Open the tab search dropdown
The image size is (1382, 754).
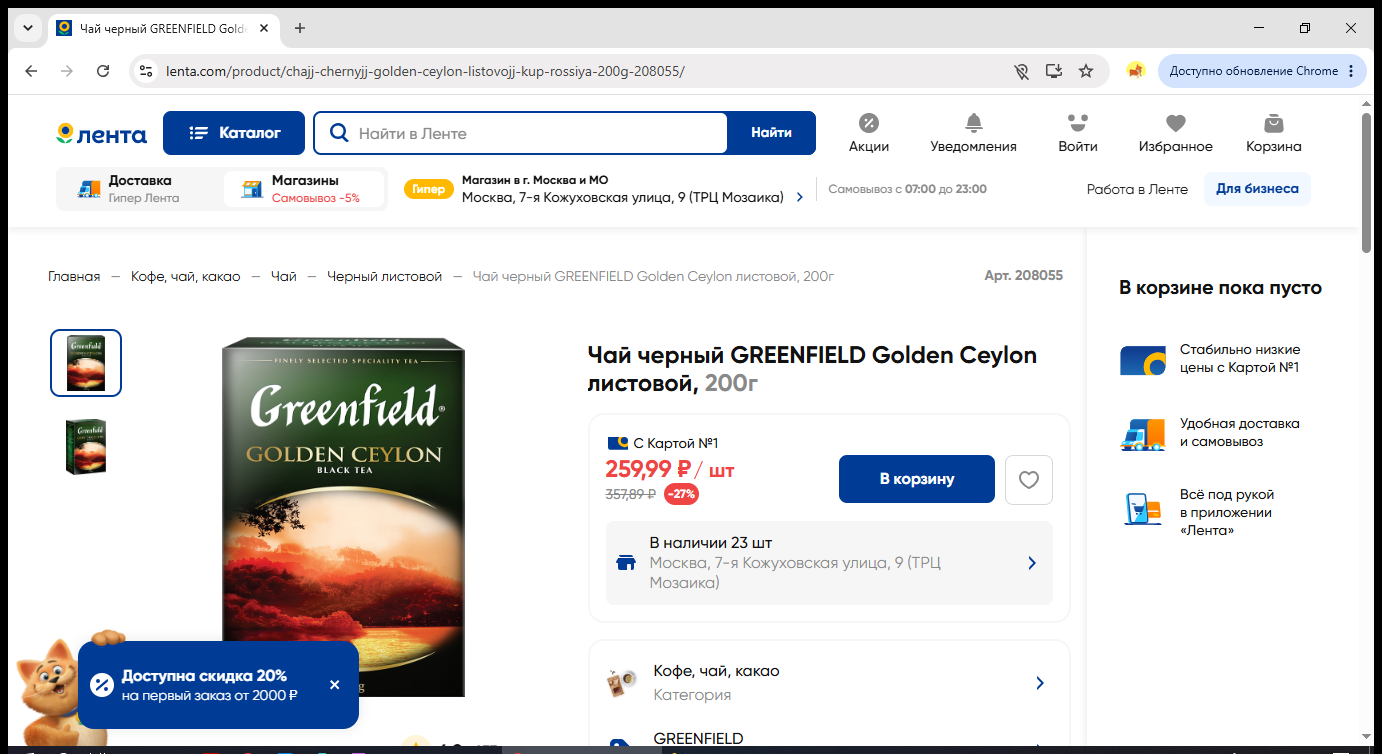[x=27, y=28]
